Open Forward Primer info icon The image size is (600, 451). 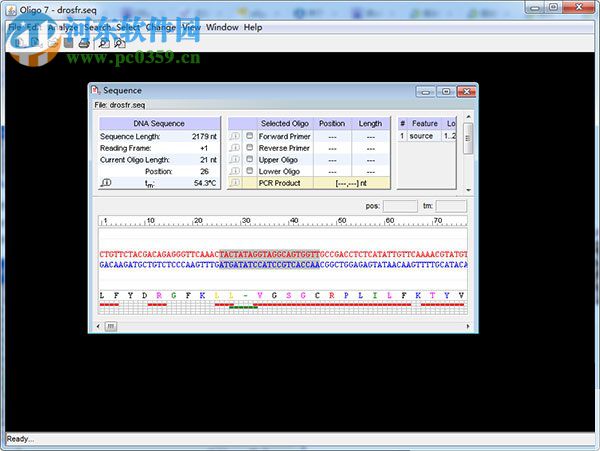point(235,136)
